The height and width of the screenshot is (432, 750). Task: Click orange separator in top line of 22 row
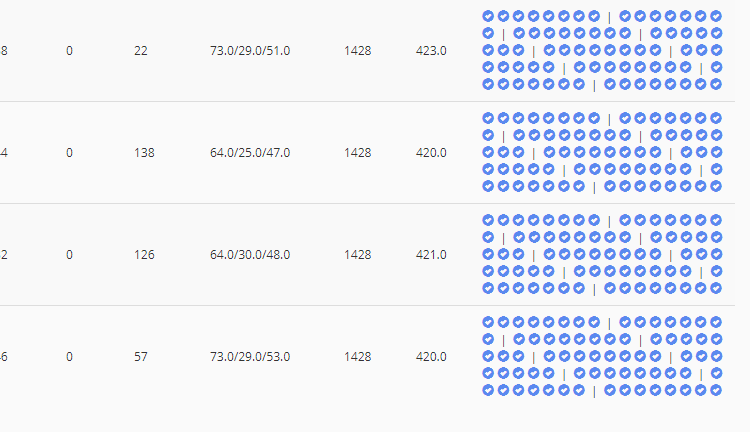[609, 17]
